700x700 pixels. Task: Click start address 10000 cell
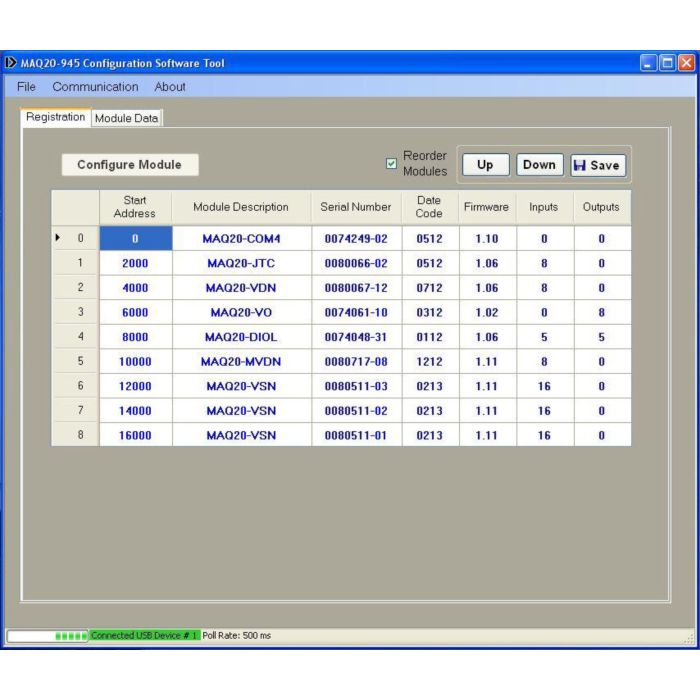[x=136, y=361]
